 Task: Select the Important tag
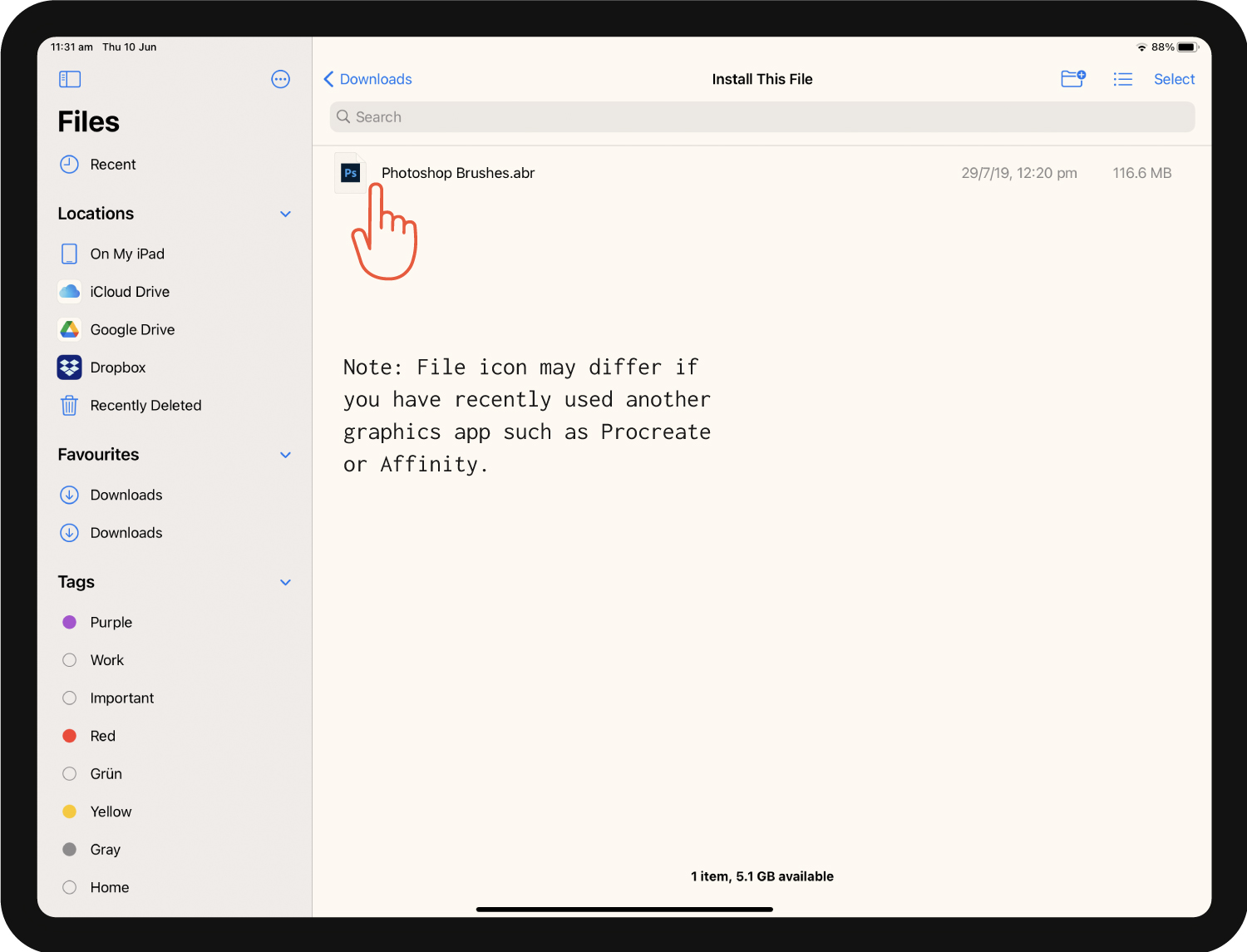pyautogui.click(x=122, y=698)
